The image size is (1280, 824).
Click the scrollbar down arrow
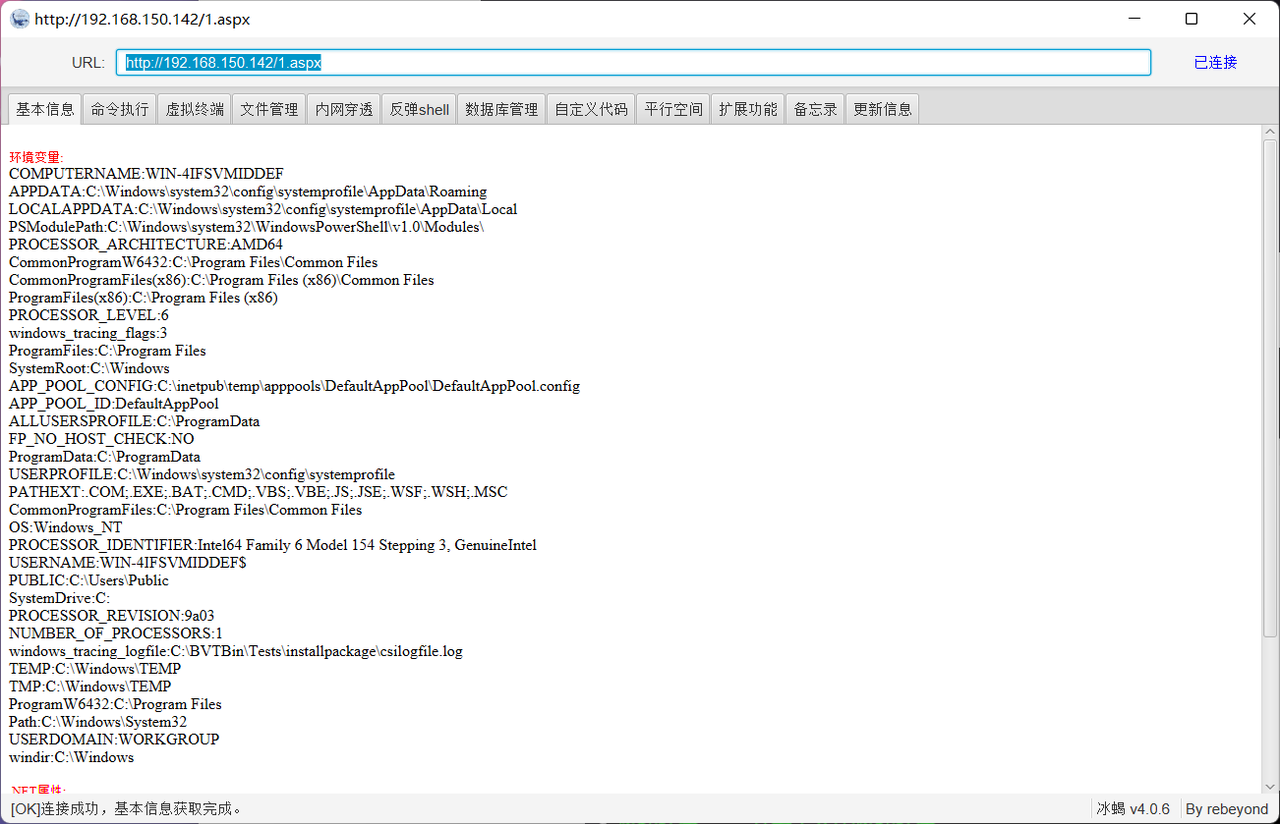point(1270,784)
